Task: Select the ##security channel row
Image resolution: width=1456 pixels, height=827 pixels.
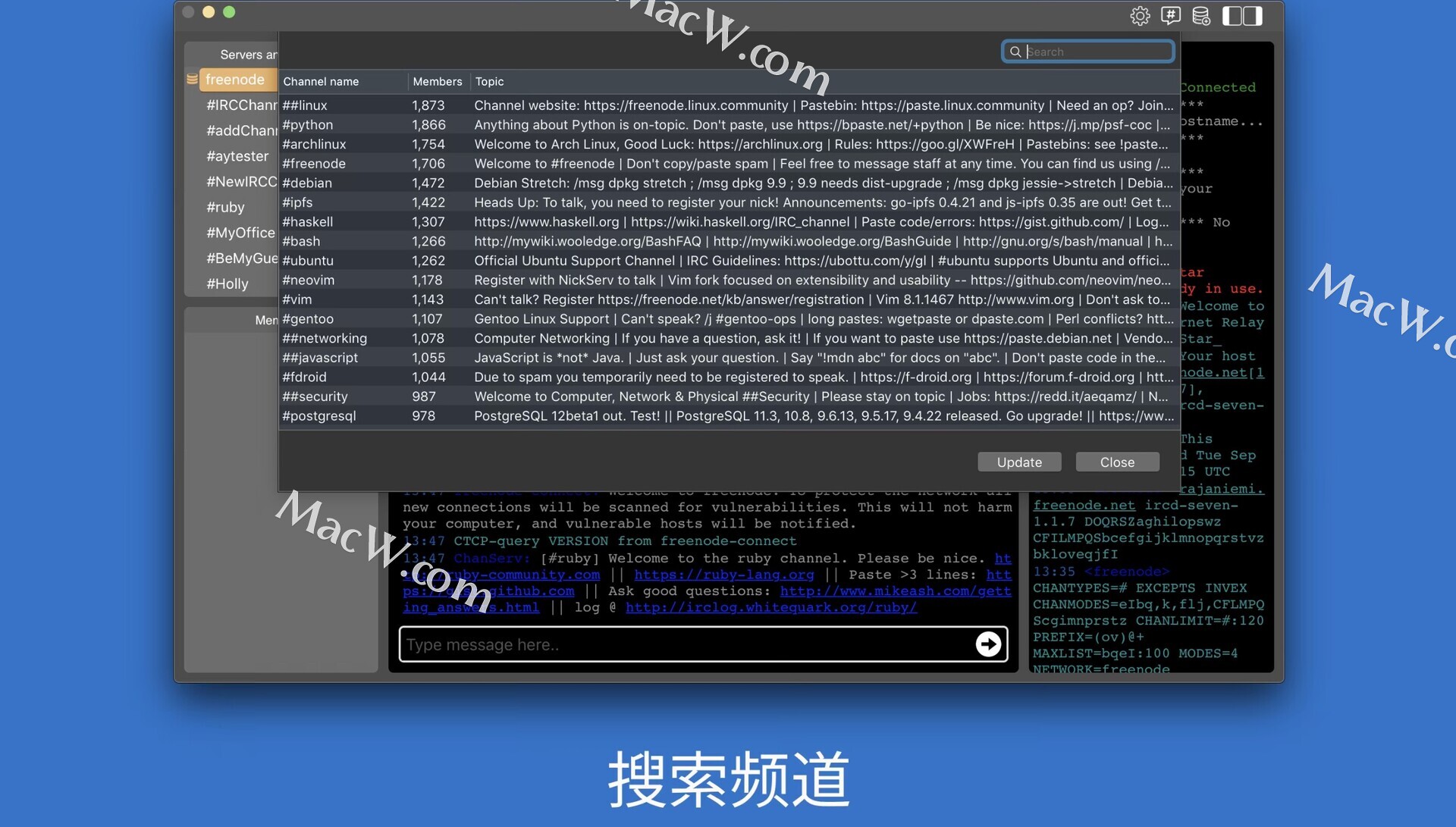Action: point(729,396)
